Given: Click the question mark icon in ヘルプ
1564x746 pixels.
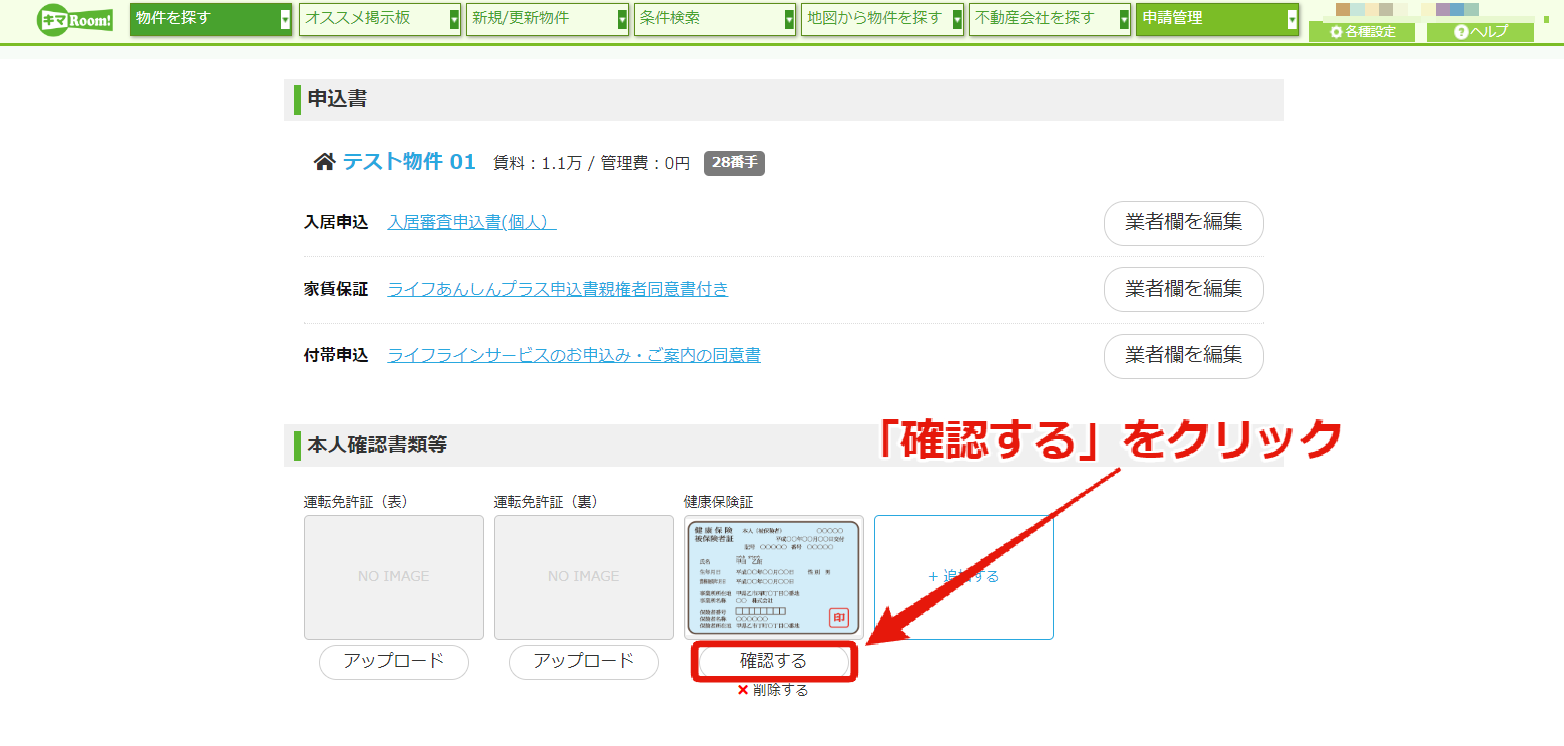Looking at the screenshot, I should 1461,32.
